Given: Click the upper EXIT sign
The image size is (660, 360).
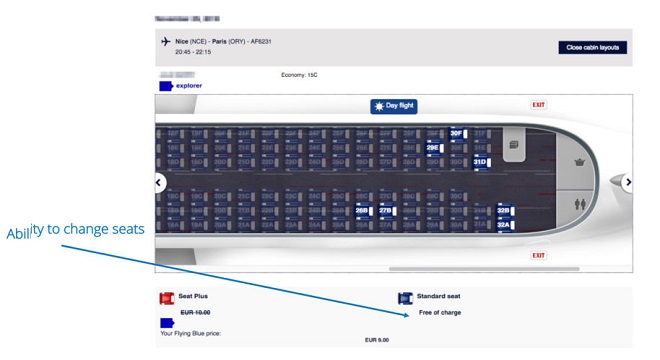Looking at the screenshot, I should point(538,105).
